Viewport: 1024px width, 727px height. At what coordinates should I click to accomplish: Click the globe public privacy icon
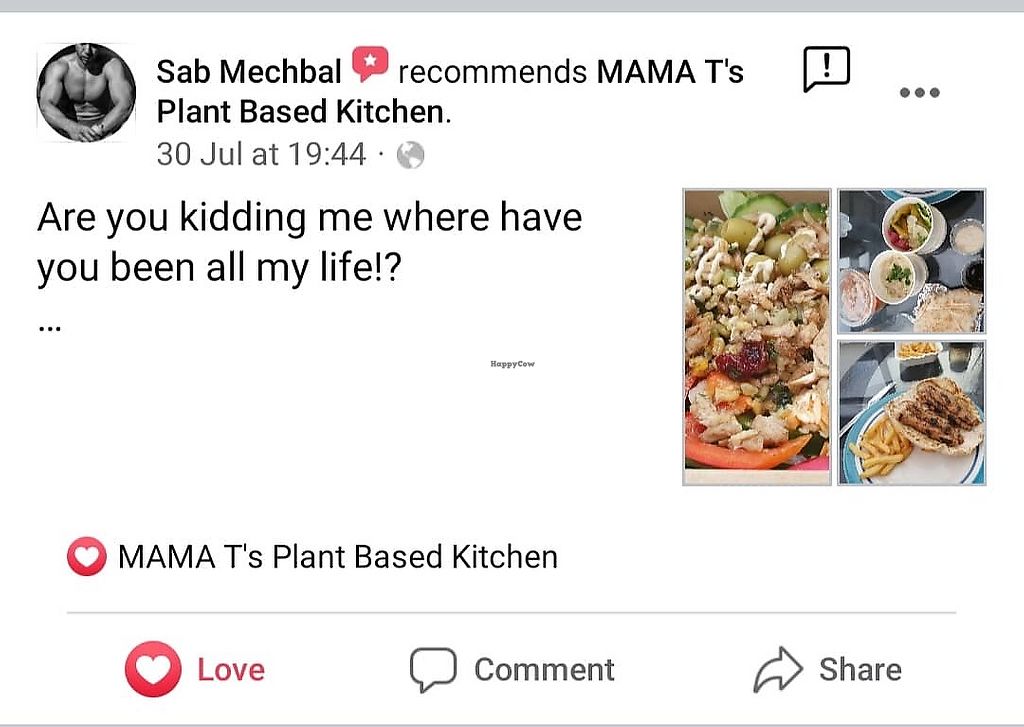pyautogui.click(x=411, y=155)
